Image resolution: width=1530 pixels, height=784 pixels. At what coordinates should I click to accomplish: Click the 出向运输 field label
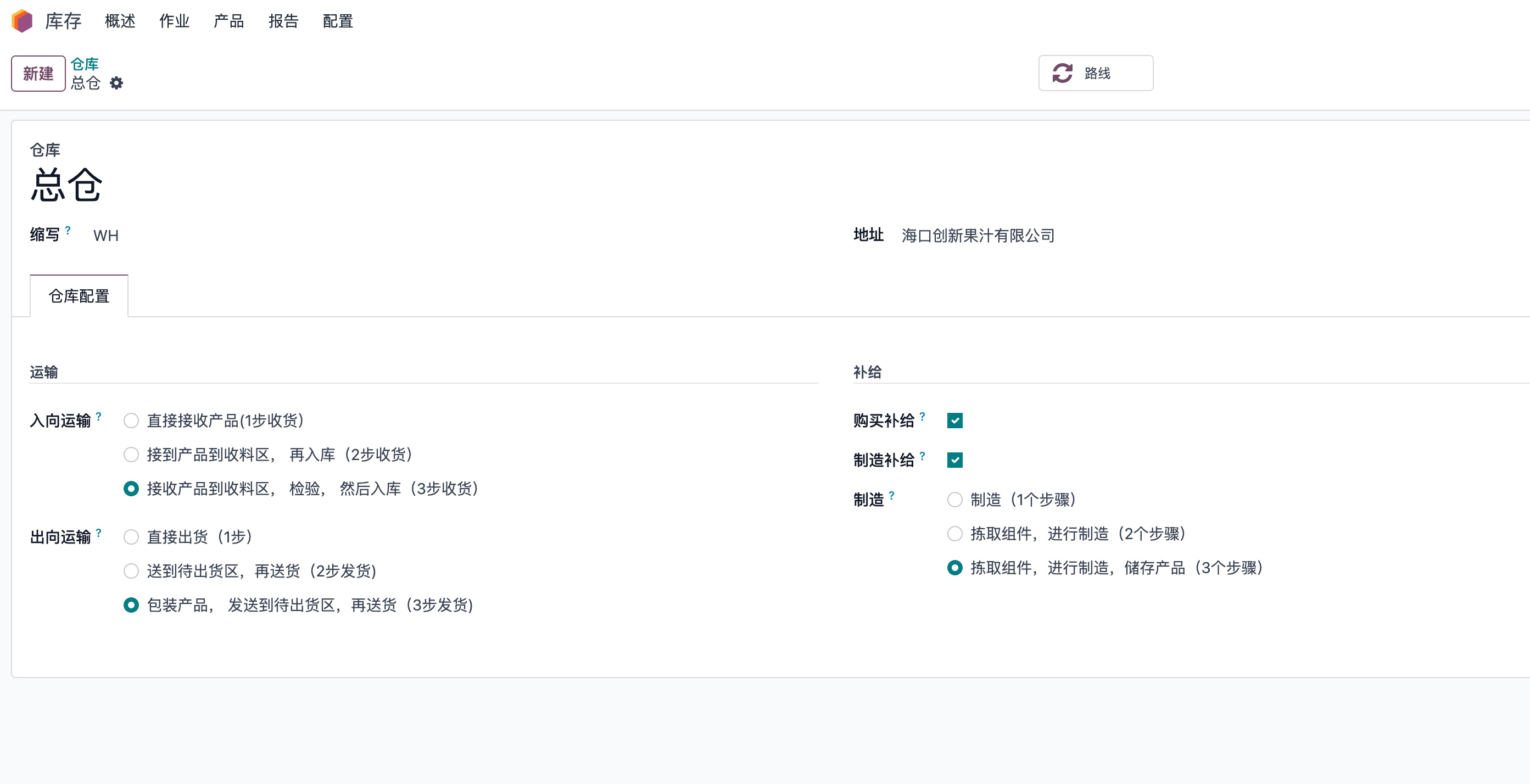[x=60, y=537]
